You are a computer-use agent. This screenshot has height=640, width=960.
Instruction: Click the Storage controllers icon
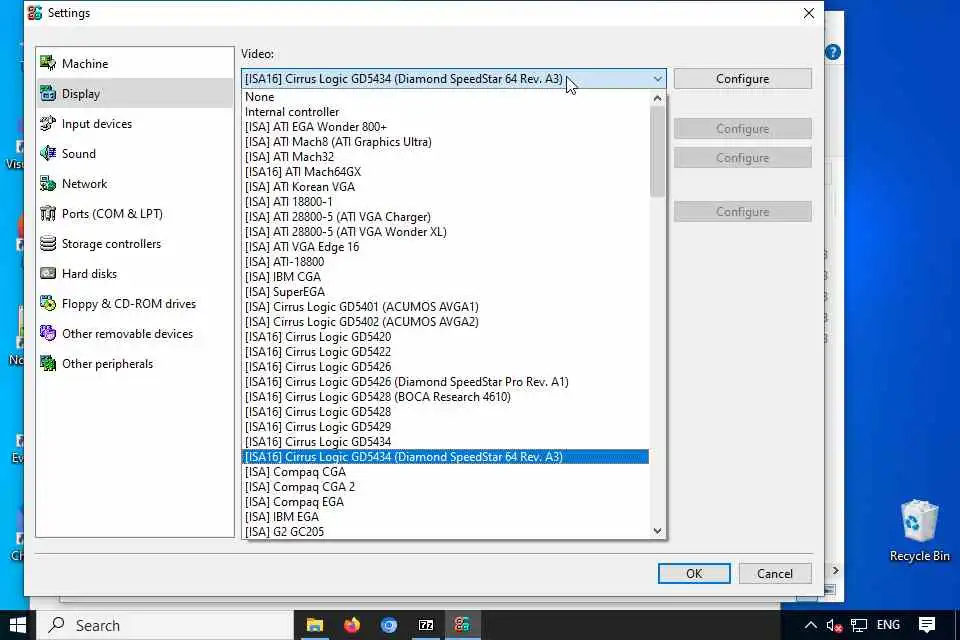tap(48, 243)
